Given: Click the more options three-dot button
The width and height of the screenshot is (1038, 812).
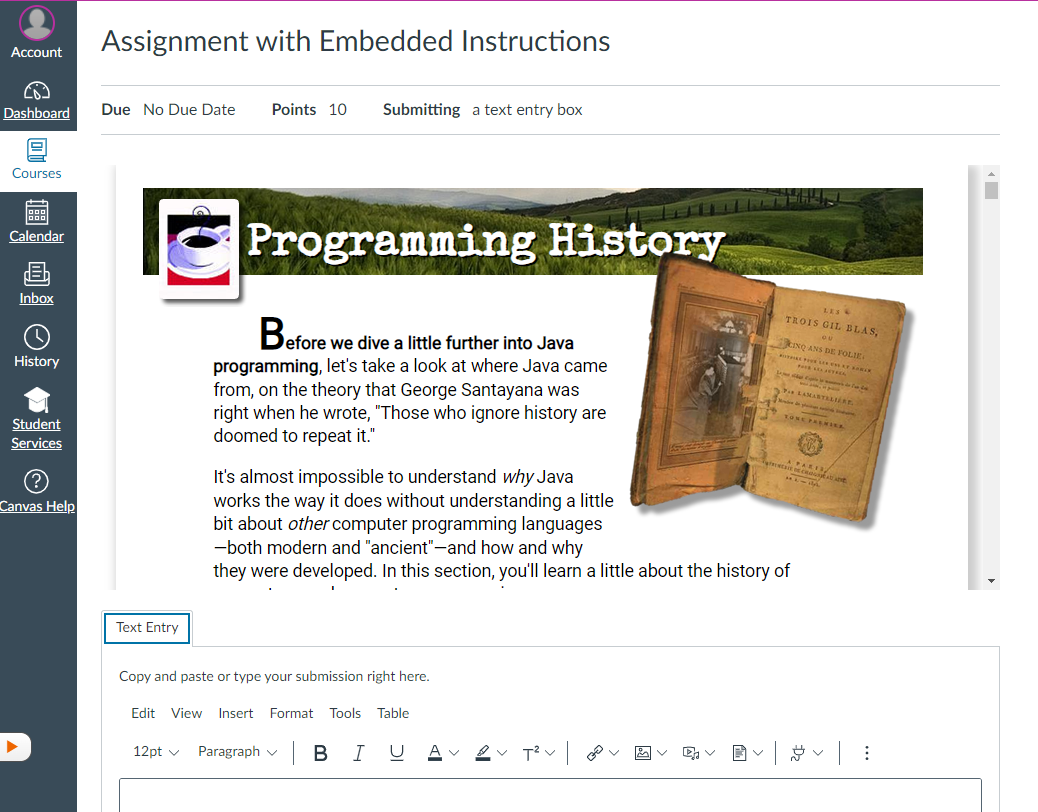Looking at the screenshot, I should [867, 753].
